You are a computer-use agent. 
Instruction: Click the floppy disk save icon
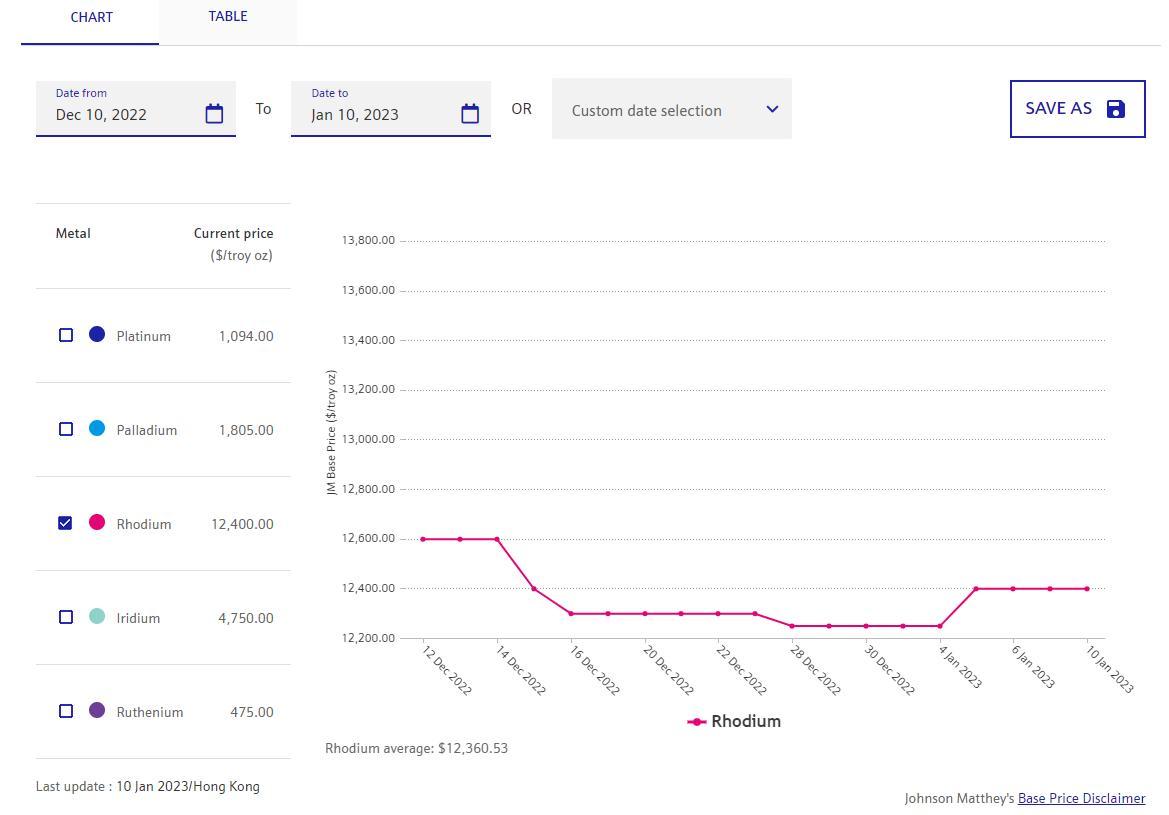pyautogui.click(x=1116, y=109)
